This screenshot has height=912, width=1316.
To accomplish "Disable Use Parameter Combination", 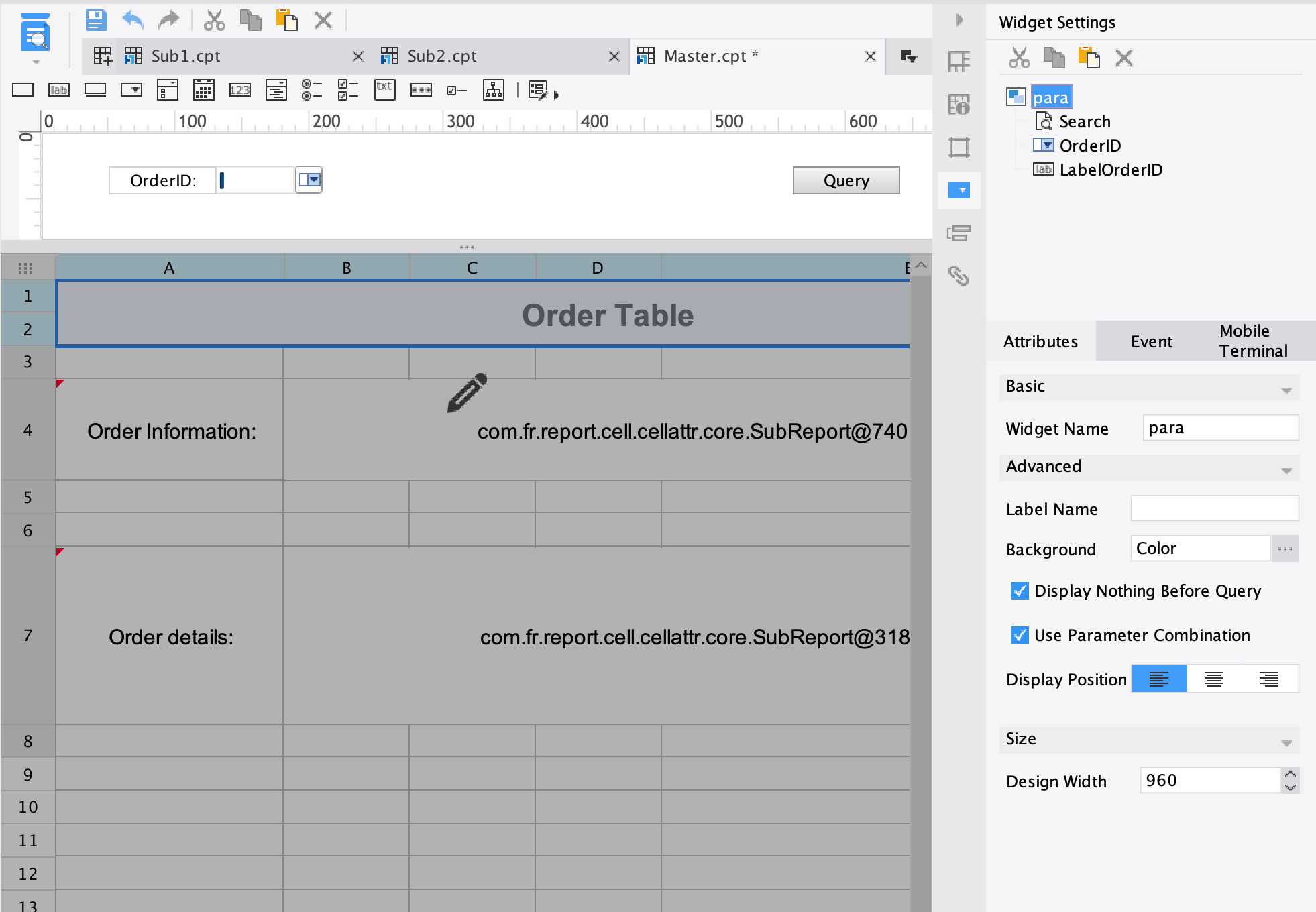I will (x=1020, y=635).
